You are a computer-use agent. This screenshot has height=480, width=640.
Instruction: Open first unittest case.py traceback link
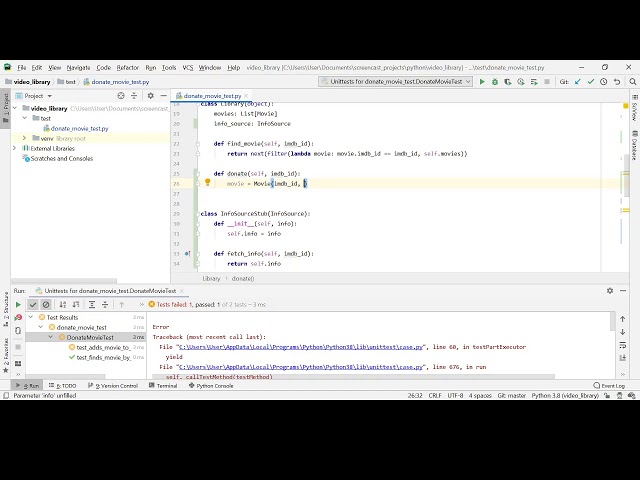(301, 347)
